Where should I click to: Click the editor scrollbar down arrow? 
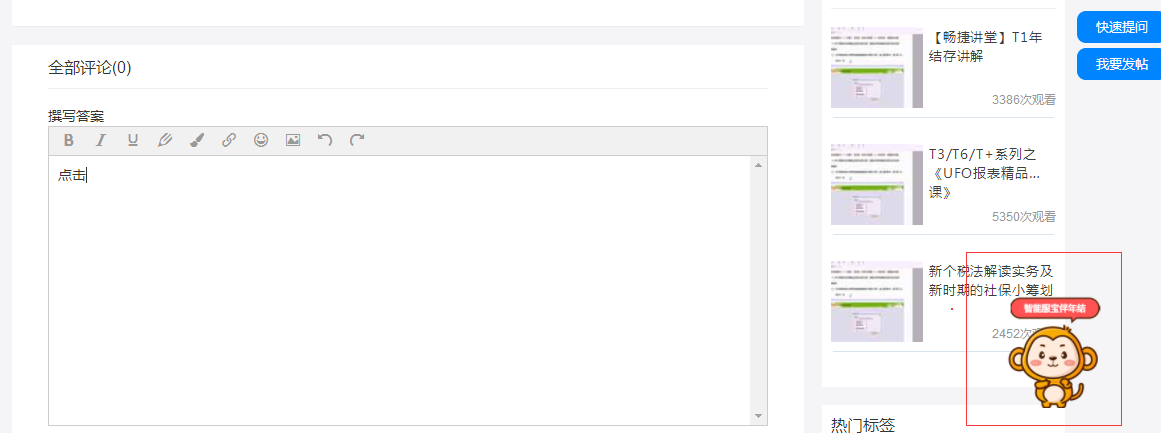tap(758, 417)
